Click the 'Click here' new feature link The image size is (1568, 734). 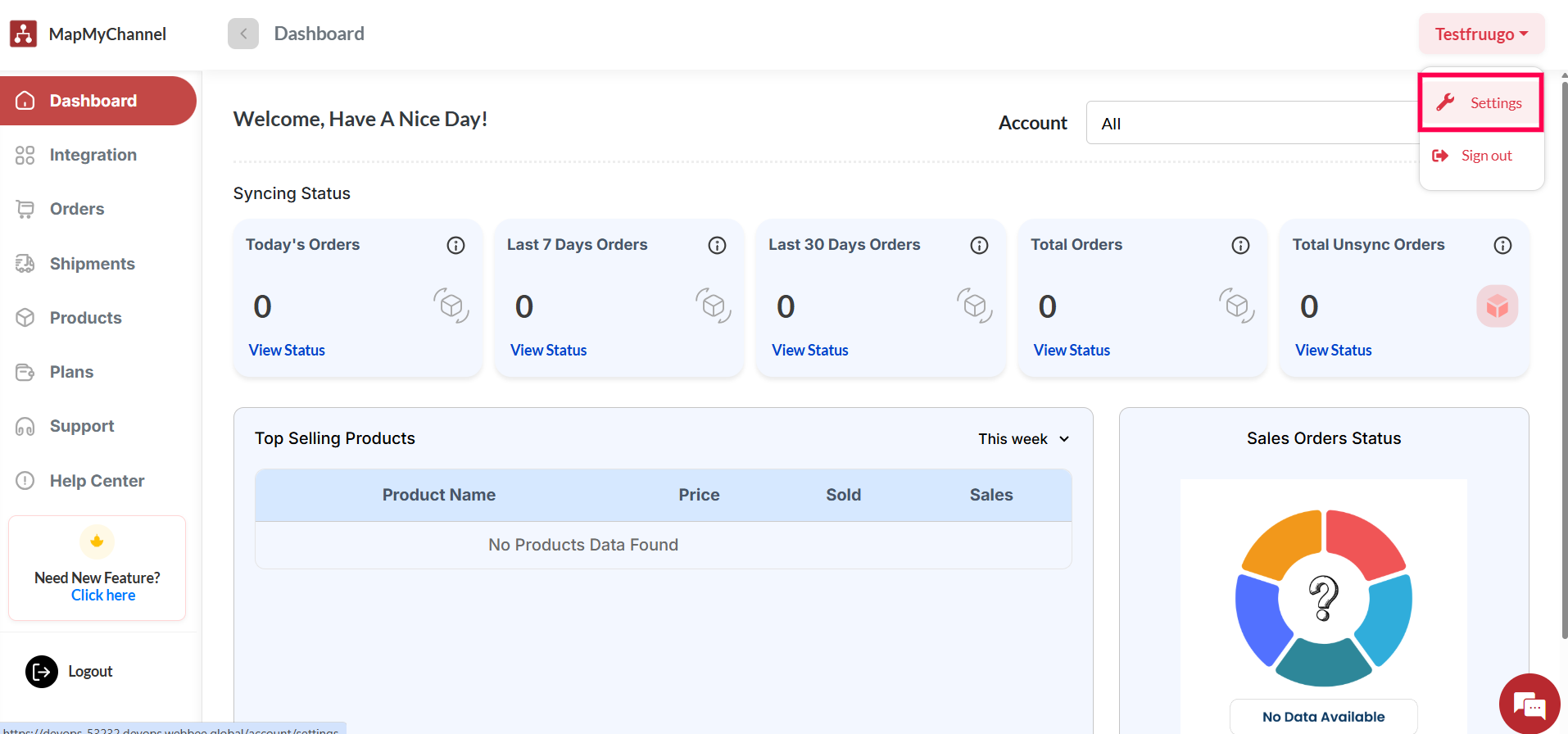pos(103,596)
